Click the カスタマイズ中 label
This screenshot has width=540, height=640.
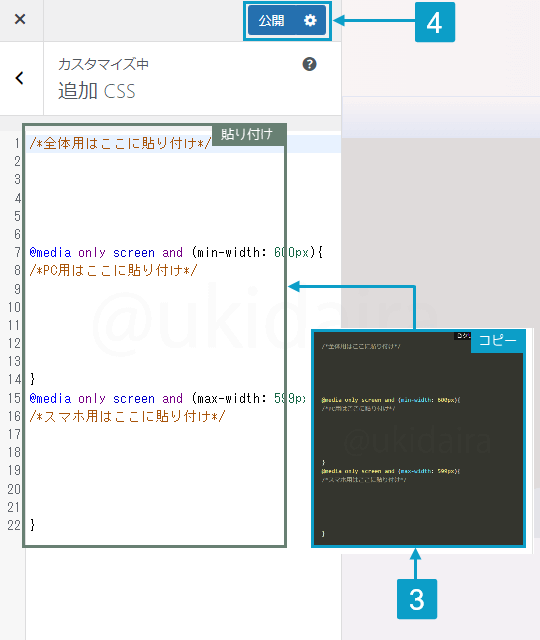pyautogui.click(x=103, y=64)
